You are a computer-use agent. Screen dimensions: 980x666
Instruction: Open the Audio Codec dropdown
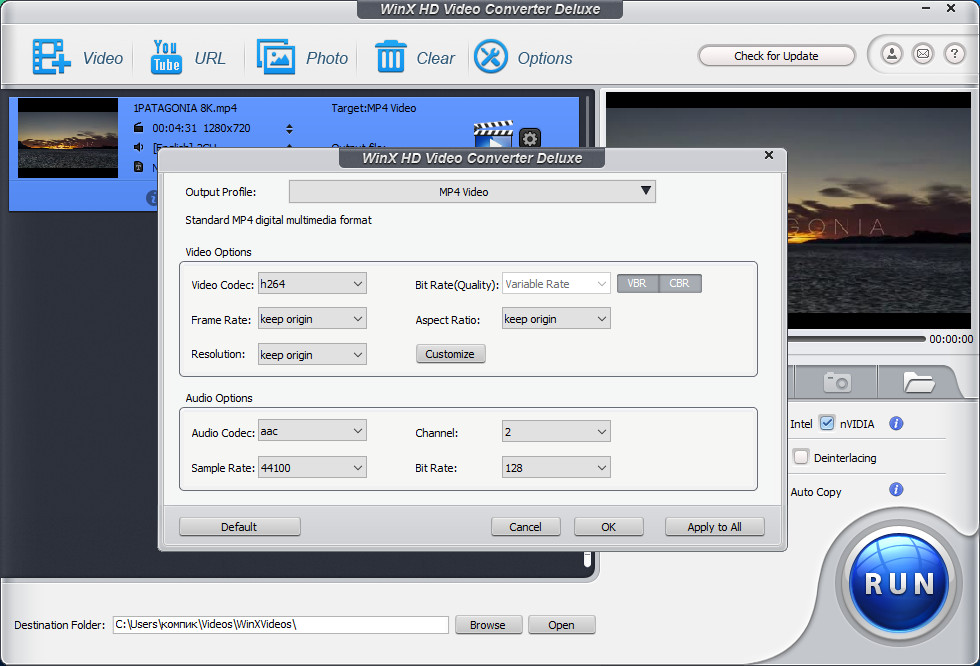(x=312, y=431)
